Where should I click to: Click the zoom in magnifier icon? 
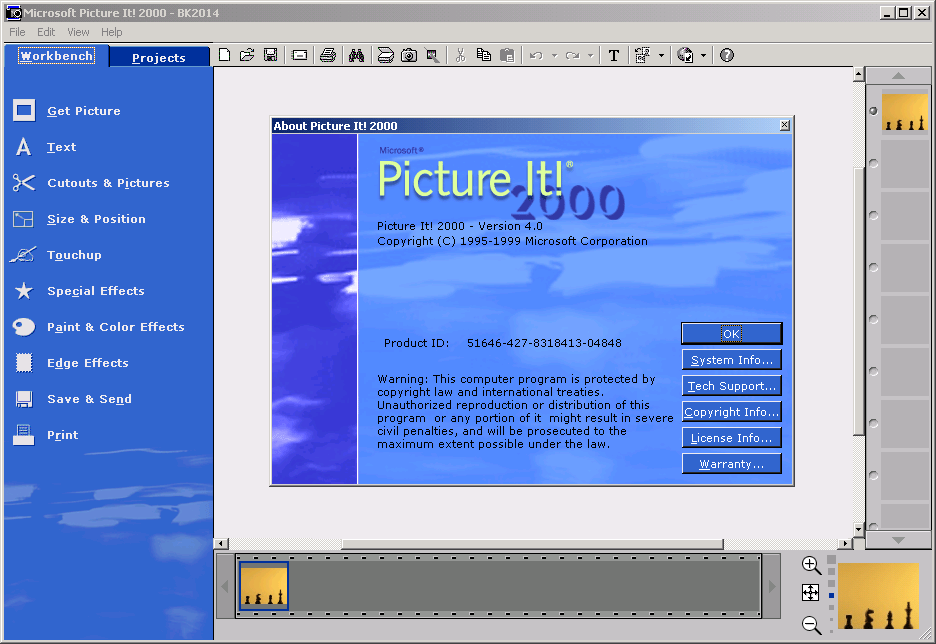[x=811, y=565]
